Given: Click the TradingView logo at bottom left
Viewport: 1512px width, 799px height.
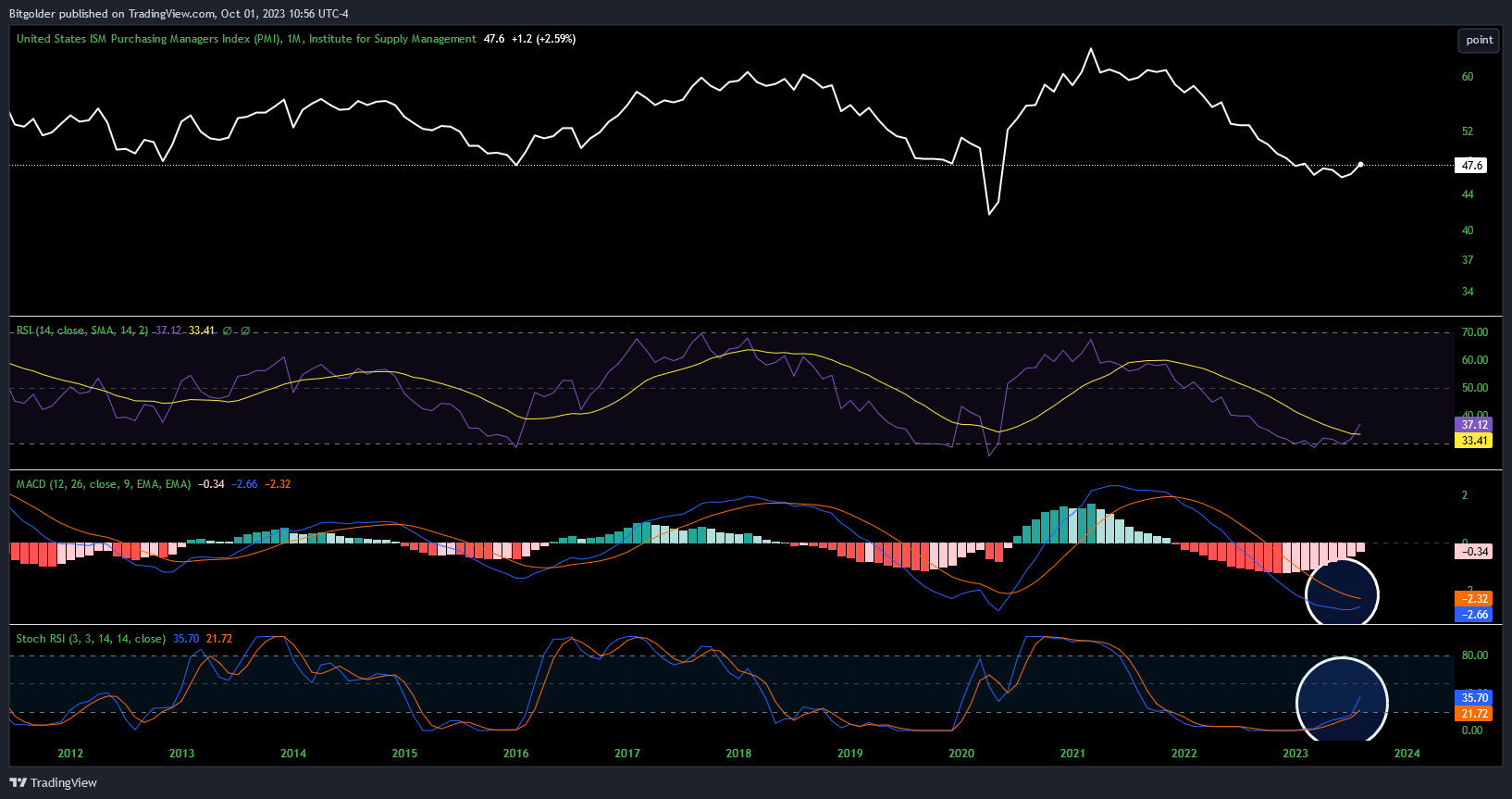Looking at the screenshot, I should (x=53, y=782).
